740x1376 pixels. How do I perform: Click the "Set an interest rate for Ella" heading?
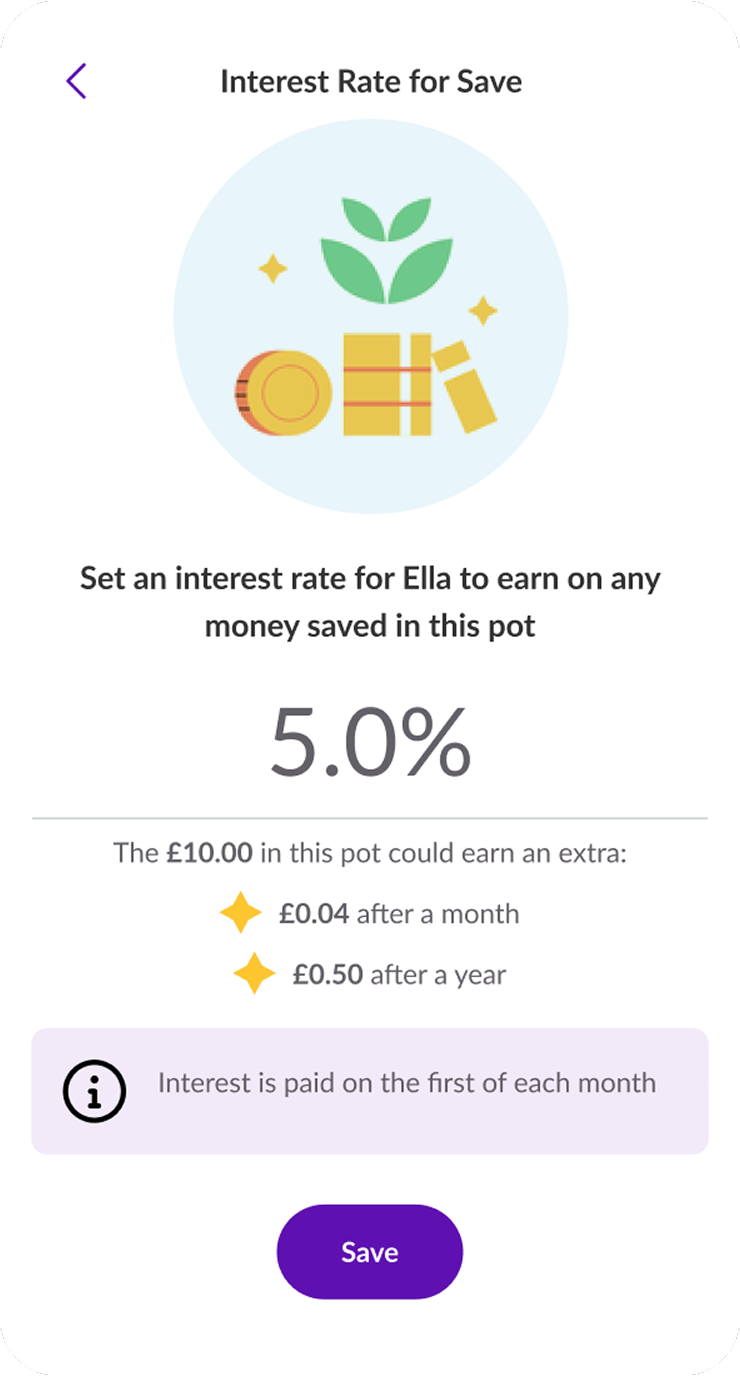click(x=370, y=602)
